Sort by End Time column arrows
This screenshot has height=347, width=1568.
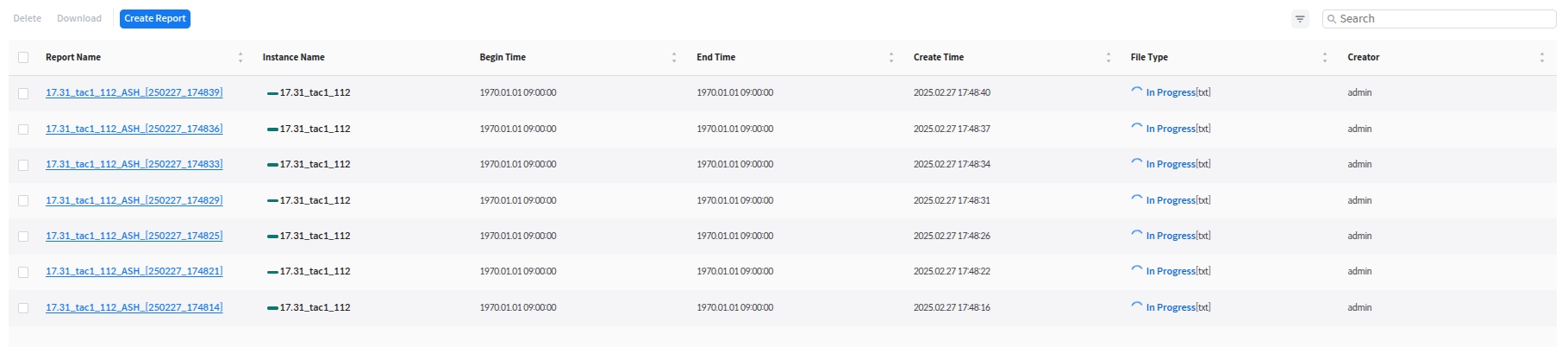[x=890, y=58]
